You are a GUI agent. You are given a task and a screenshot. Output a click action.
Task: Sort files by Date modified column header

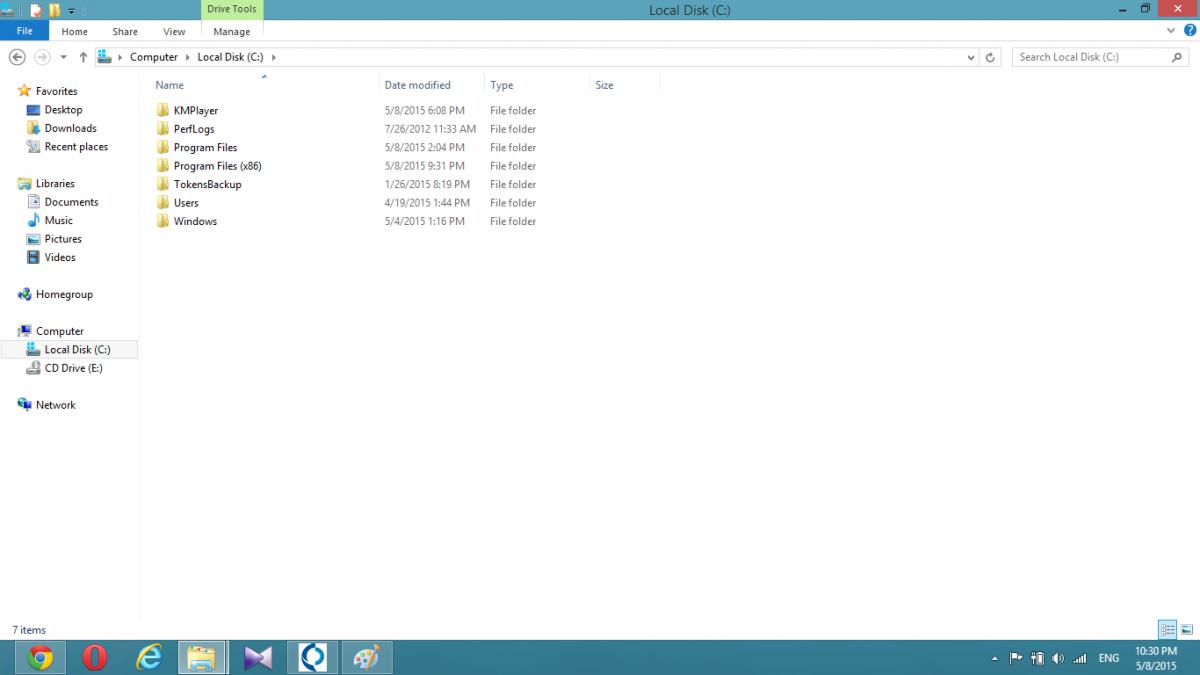click(418, 85)
